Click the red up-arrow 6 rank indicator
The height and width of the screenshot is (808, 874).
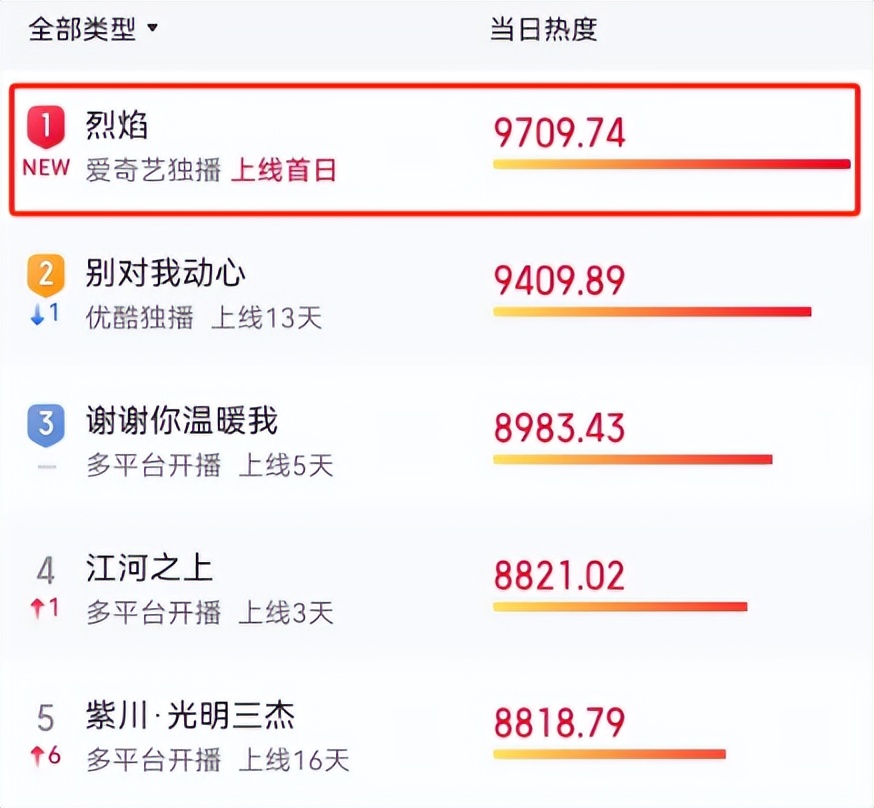[45, 756]
